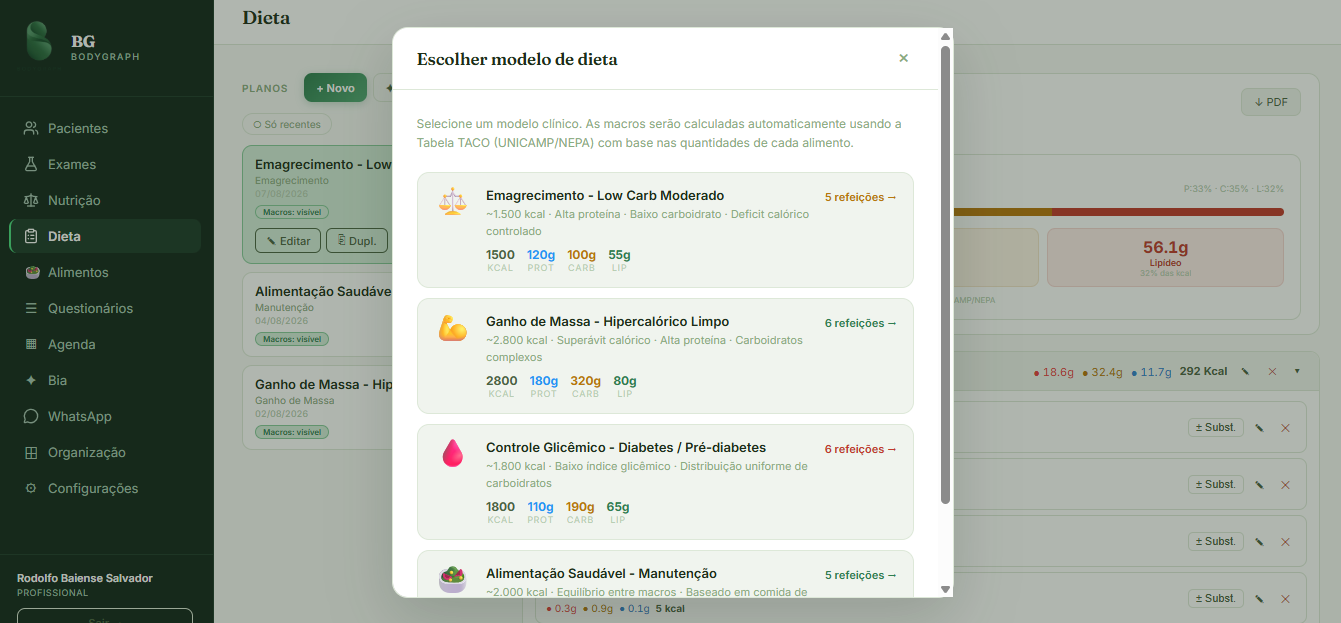Open the WhatsApp chat icon

31,416
